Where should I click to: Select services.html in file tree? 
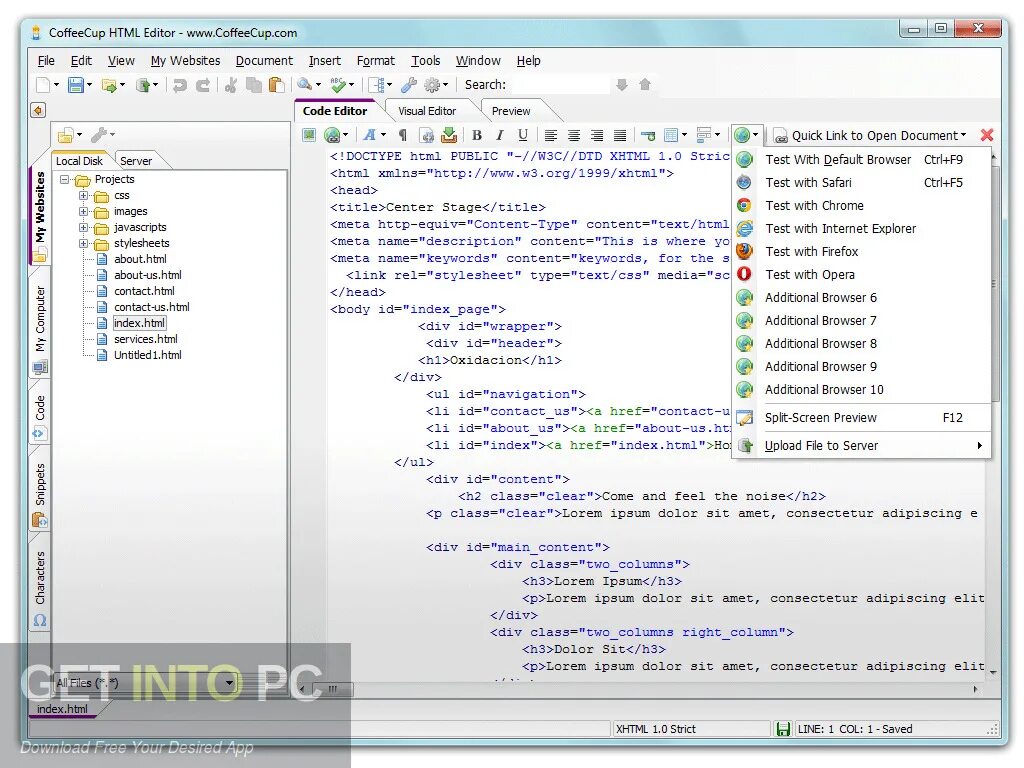pos(146,339)
